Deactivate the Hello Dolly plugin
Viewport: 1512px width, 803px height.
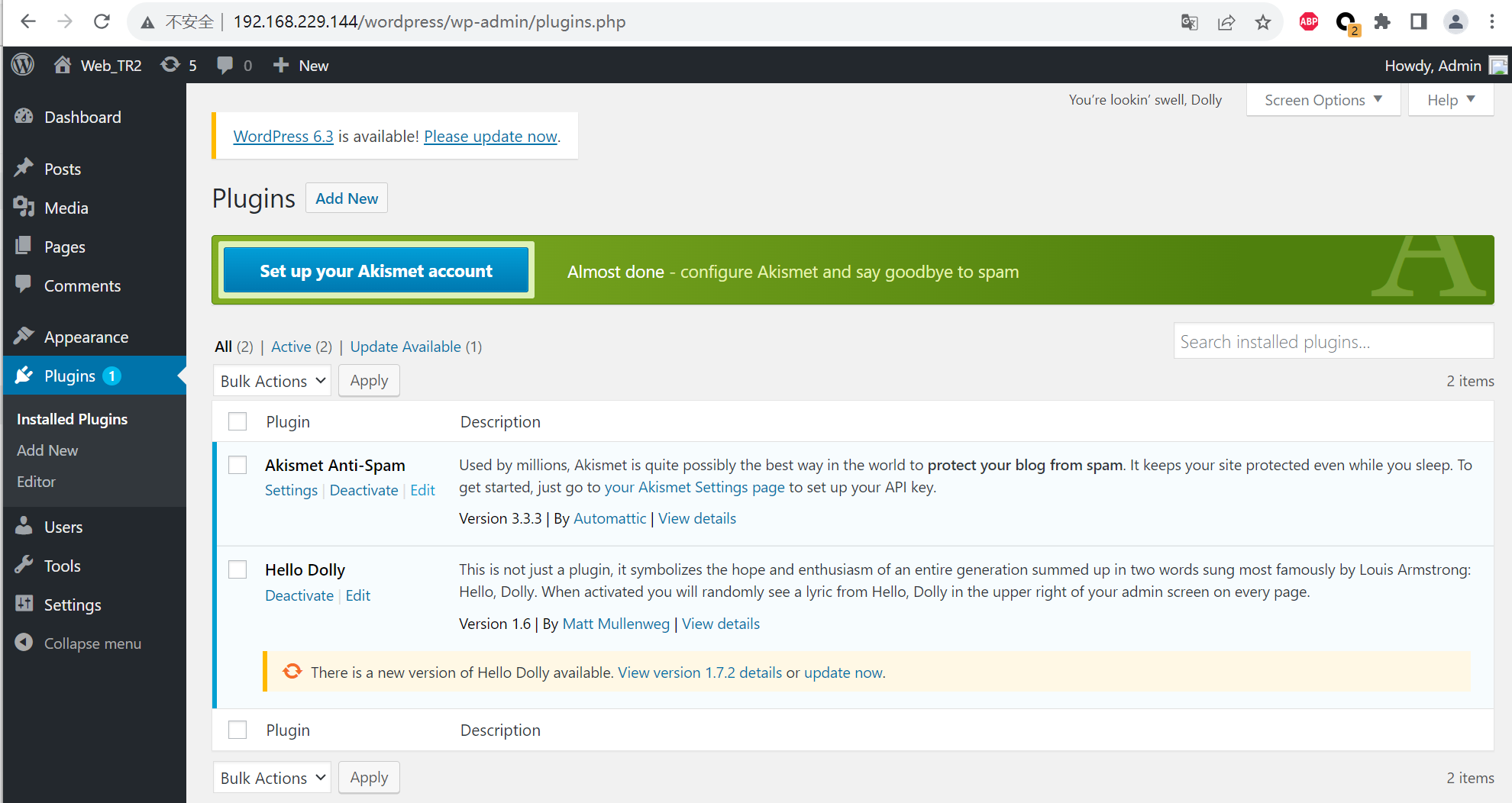pos(299,595)
